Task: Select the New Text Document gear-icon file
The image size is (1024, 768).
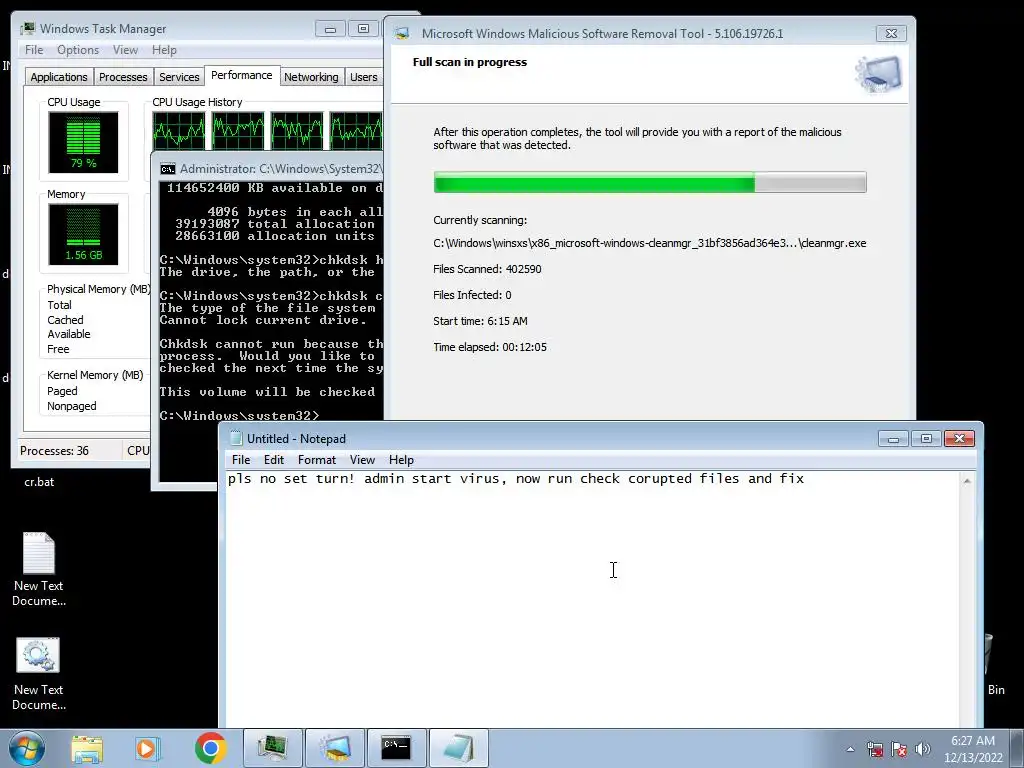Action: [x=39, y=674]
